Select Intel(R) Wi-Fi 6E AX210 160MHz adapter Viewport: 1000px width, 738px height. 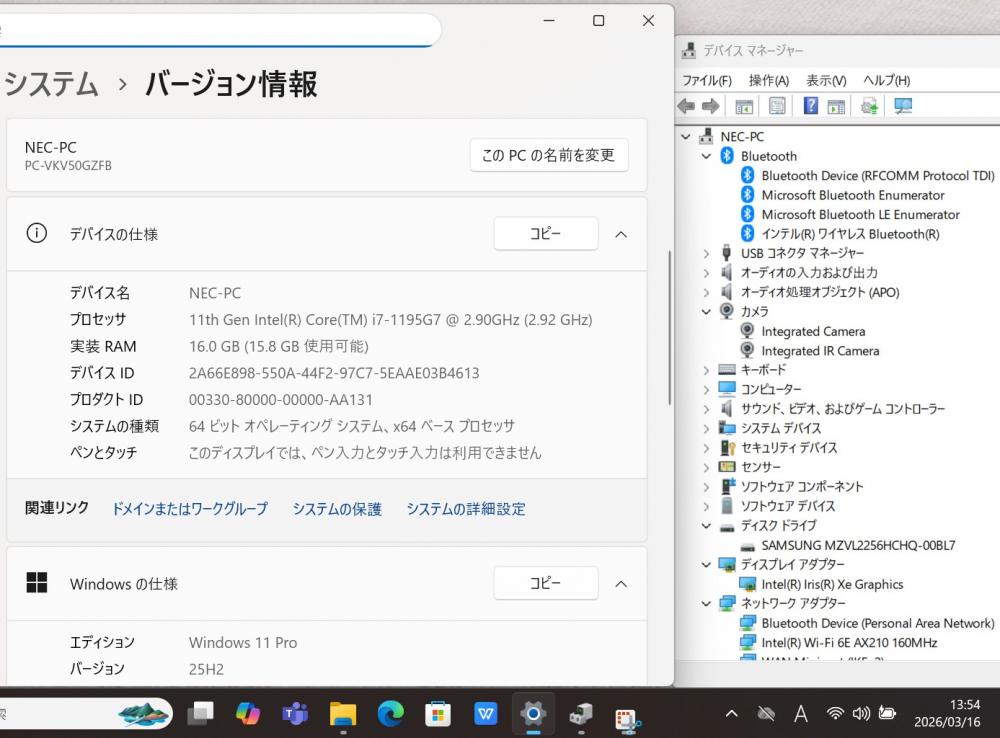(x=848, y=643)
